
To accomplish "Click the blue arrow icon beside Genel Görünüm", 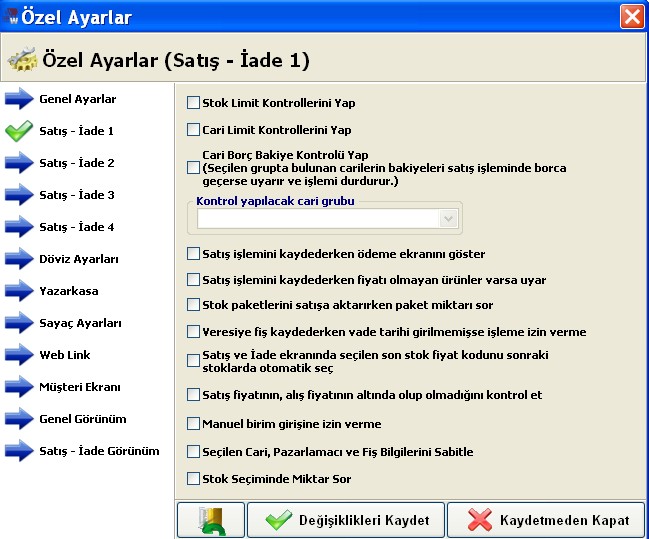I will [19, 419].
